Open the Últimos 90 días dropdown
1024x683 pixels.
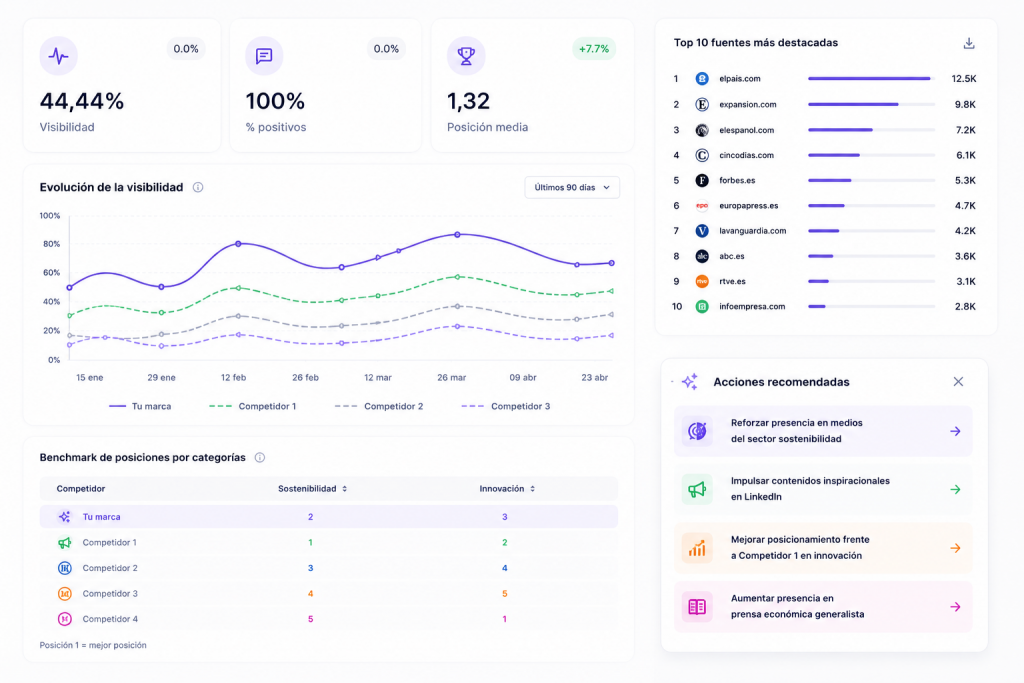(572, 187)
